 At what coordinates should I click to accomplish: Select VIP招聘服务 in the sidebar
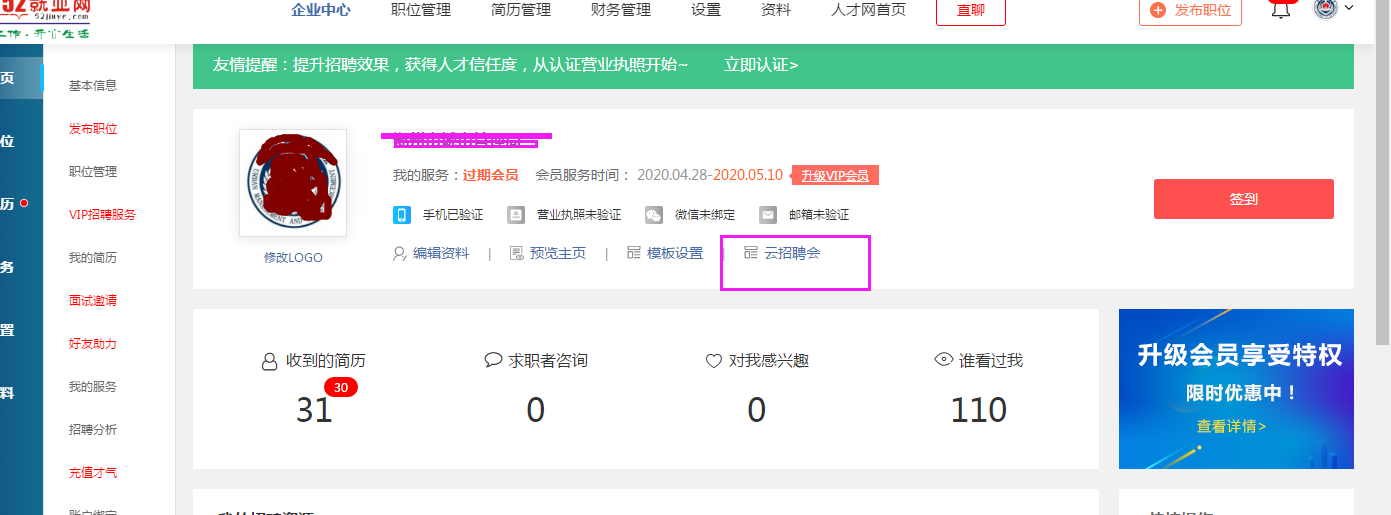coord(102,215)
